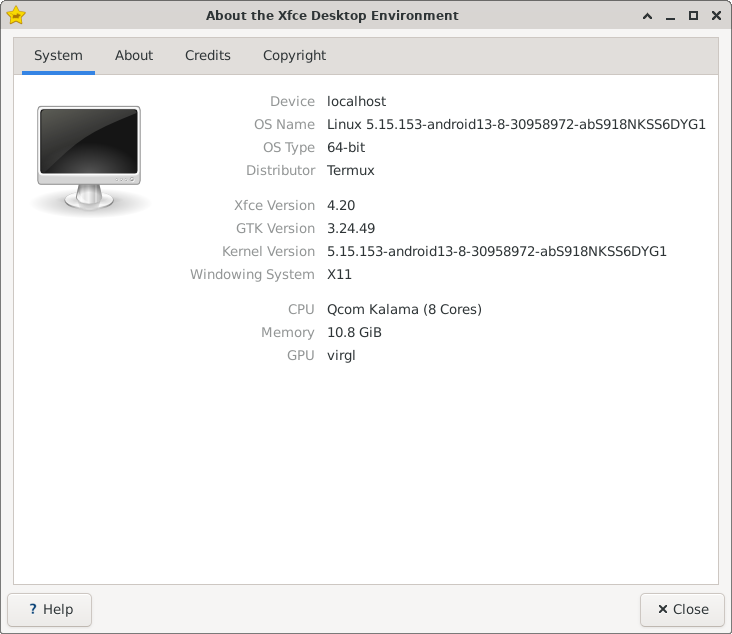Open the Copyright tab
Image resolution: width=732 pixels, height=634 pixels.
295,56
